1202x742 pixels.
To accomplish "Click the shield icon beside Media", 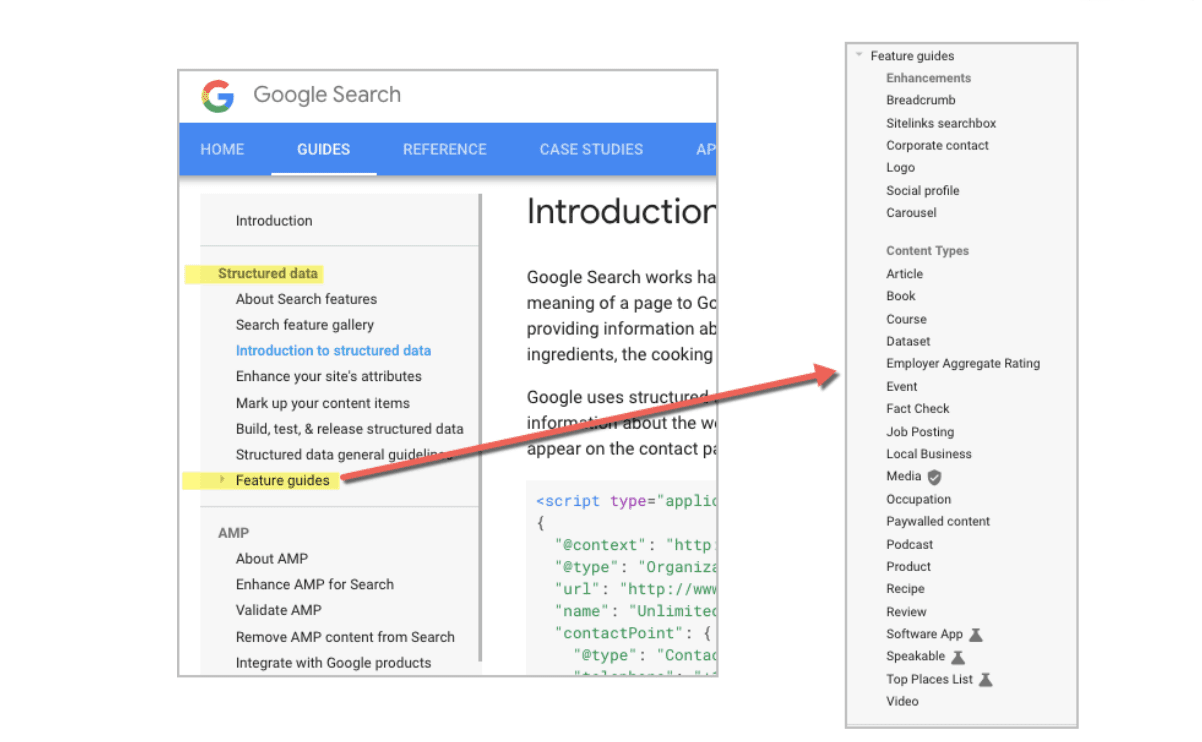I will [935, 477].
